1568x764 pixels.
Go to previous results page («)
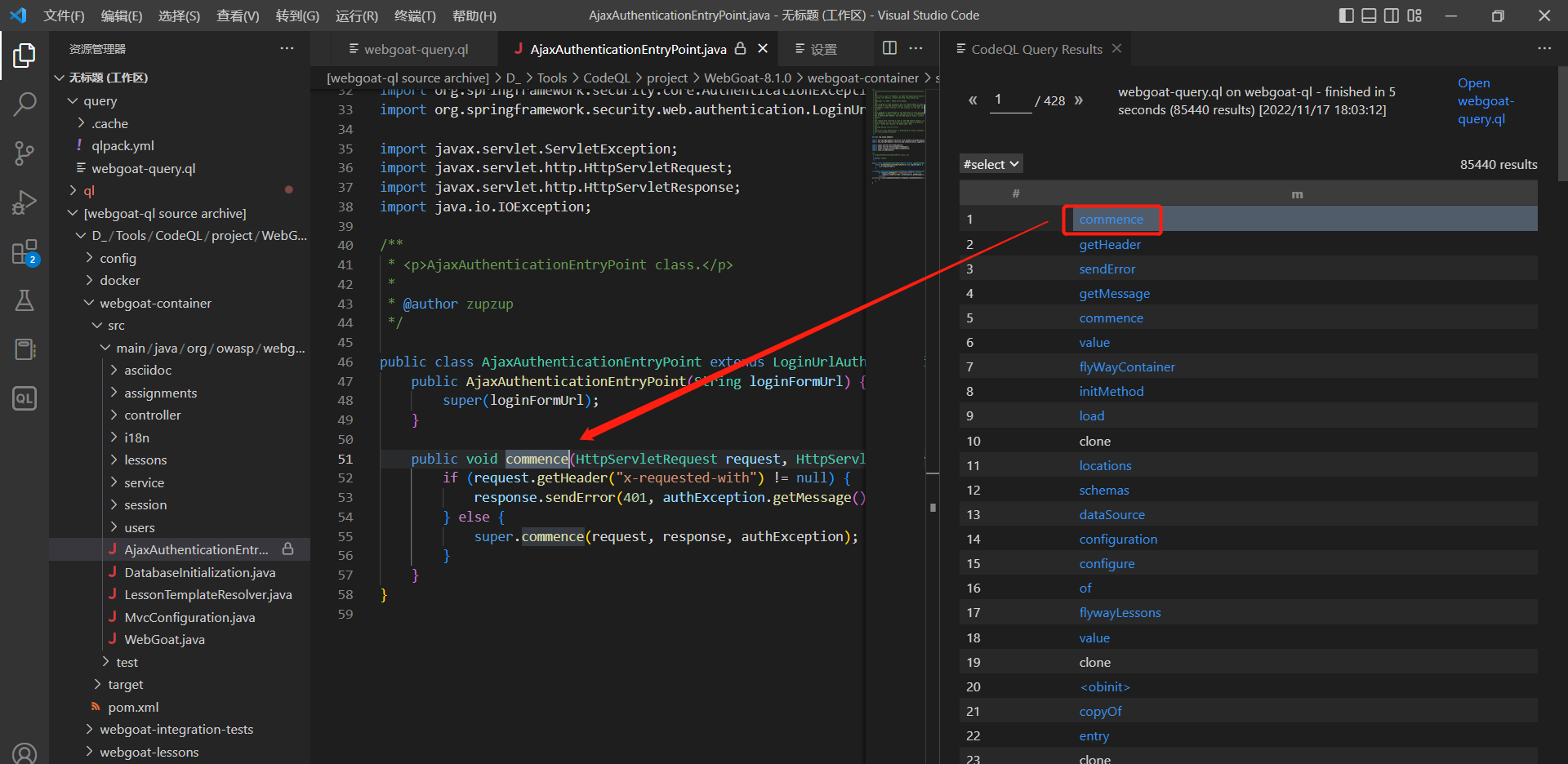point(973,100)
